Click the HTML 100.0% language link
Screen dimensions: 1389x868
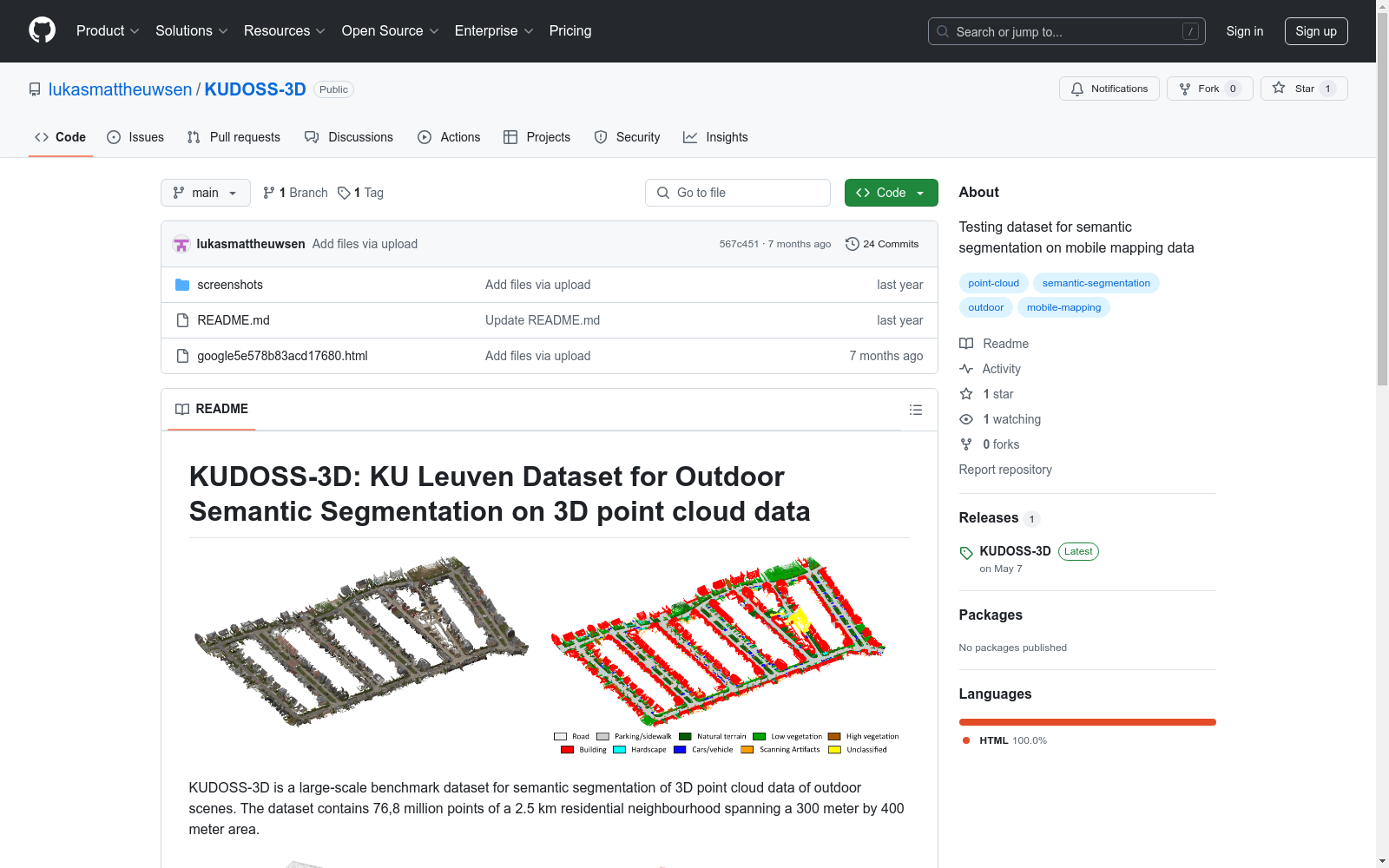pyautogui.click(x=1004, y=740)
